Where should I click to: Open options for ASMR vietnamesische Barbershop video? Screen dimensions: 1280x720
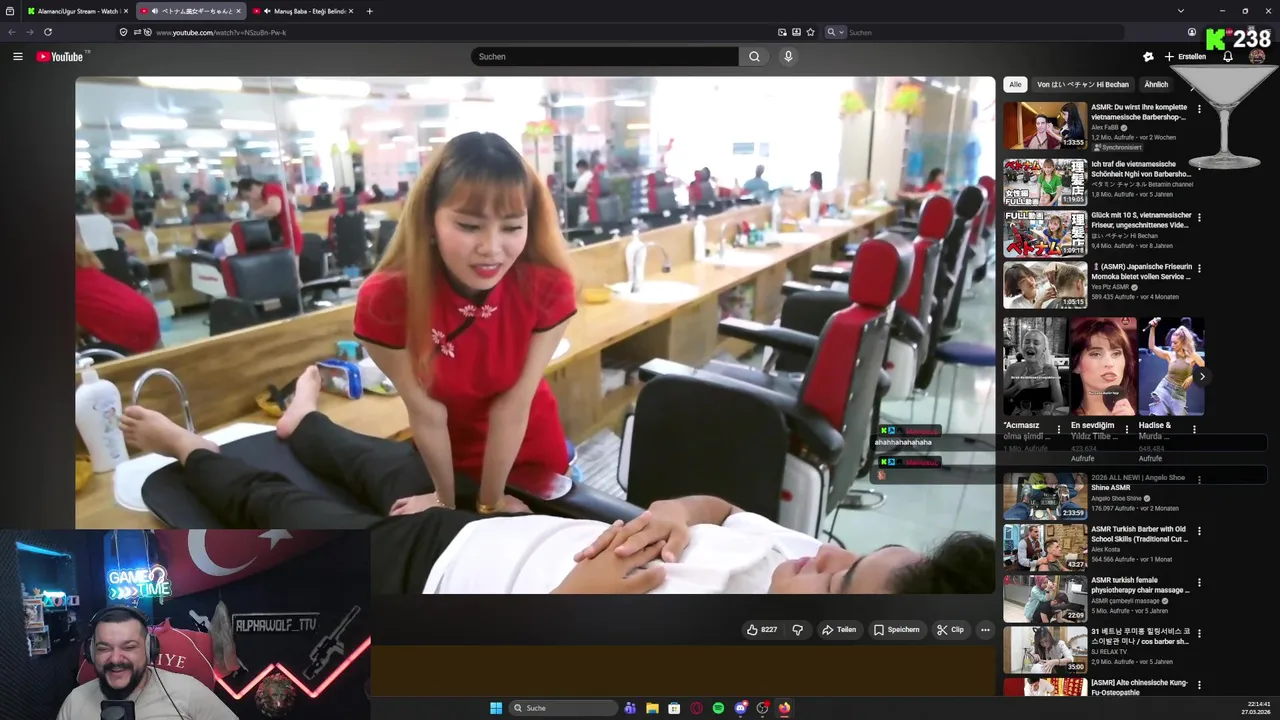(x=1199, y=109)
